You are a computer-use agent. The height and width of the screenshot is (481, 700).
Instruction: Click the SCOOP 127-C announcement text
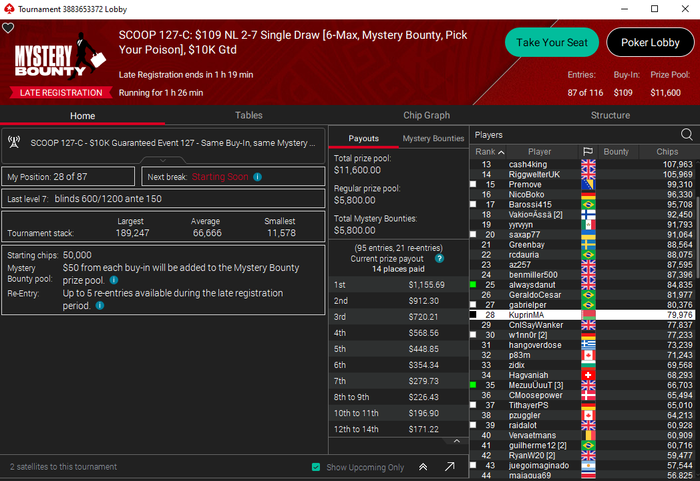[173, 143]
